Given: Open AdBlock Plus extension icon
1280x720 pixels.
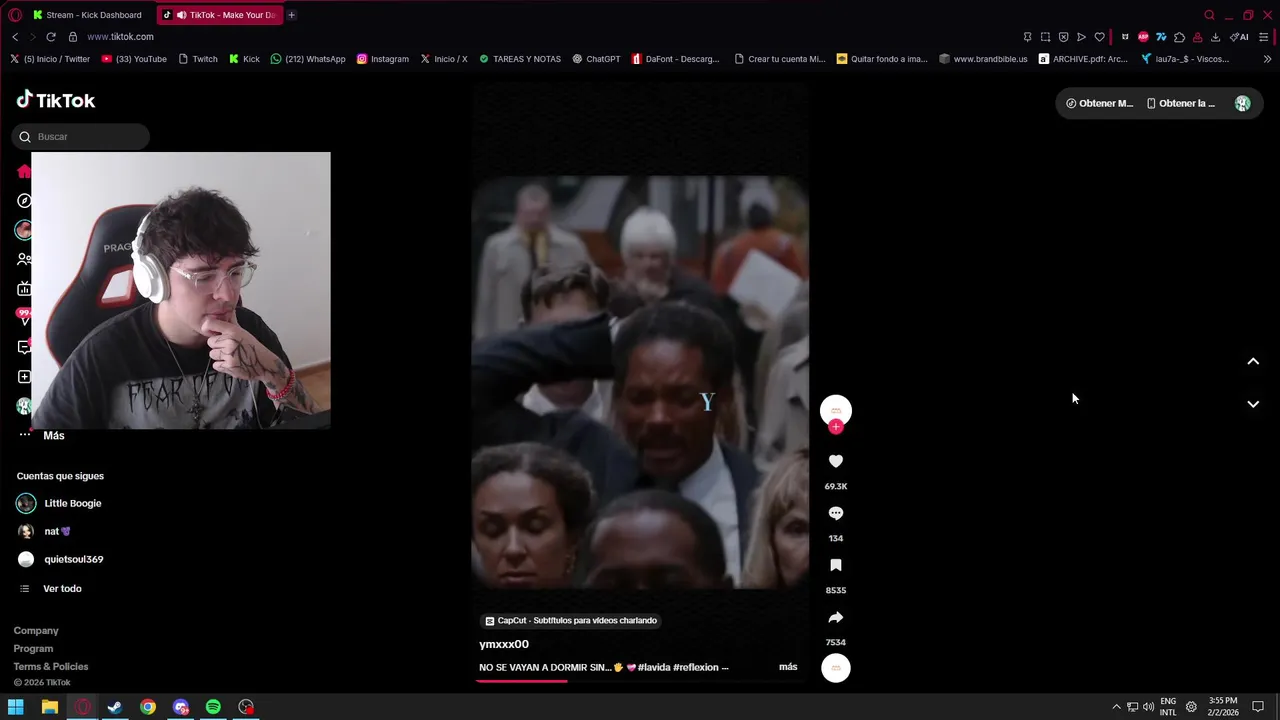Looking at the screenshot, I should tap(1143, 37).
